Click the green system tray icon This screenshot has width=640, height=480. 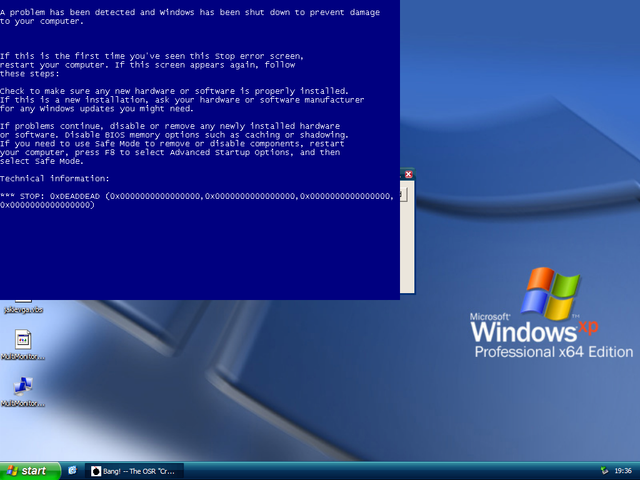604,471
